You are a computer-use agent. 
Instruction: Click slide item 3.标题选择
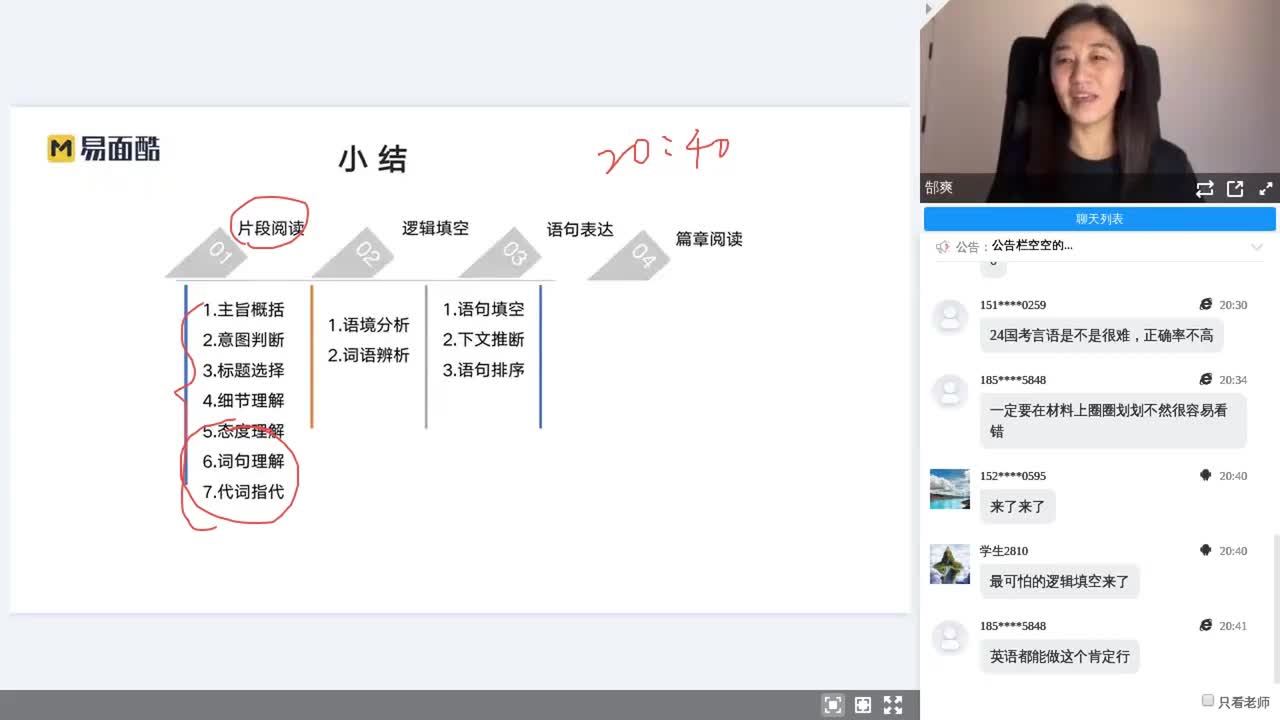point(243,370)
